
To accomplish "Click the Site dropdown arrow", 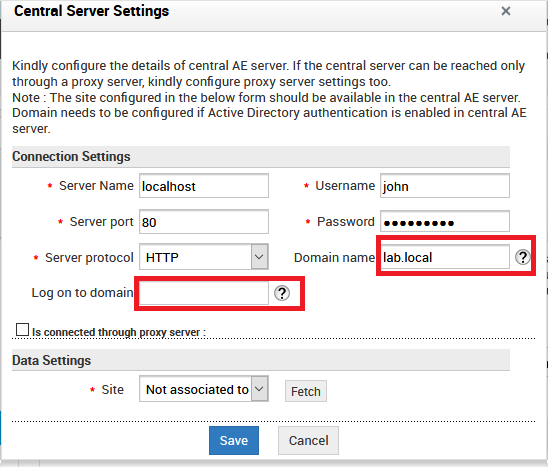I will click(259, 389).
